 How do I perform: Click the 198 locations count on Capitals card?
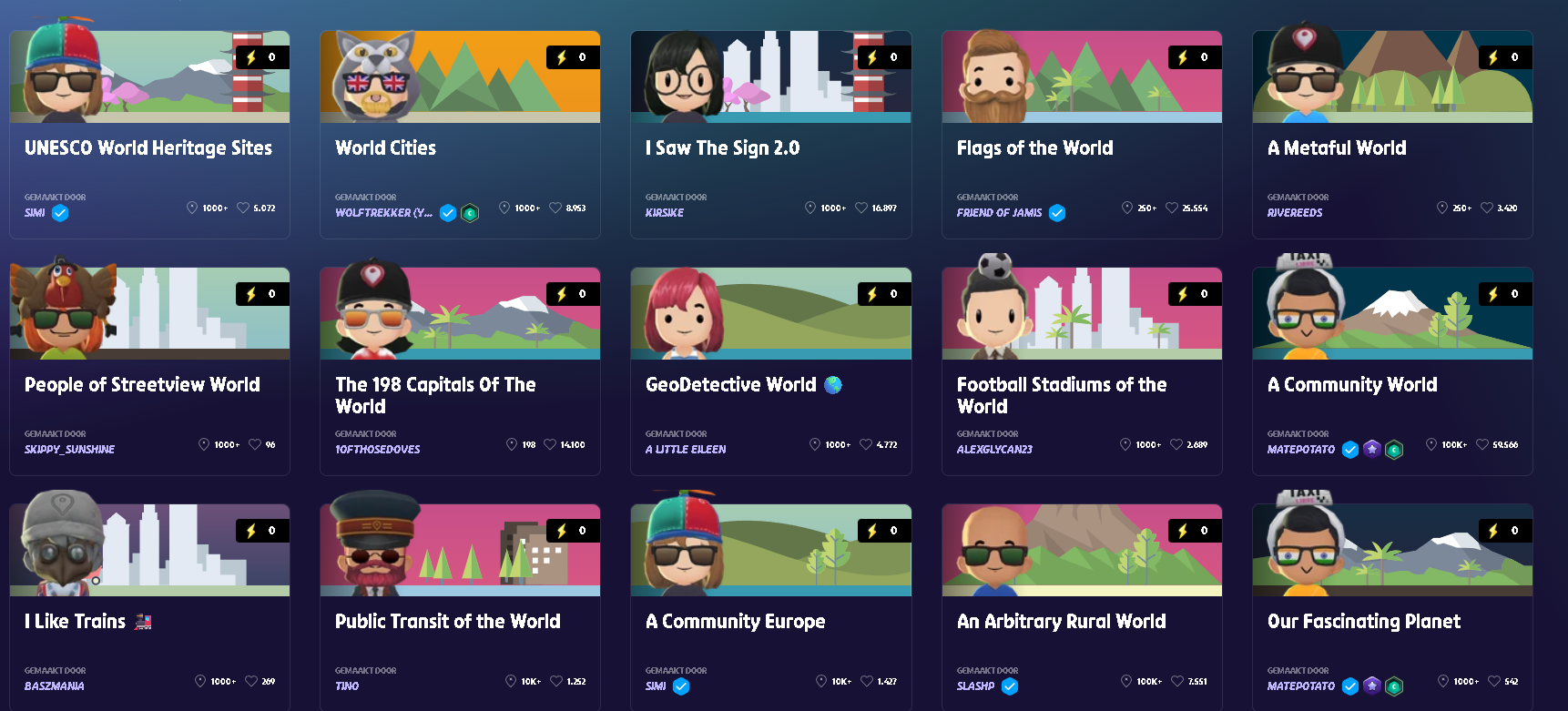point(529,445)
